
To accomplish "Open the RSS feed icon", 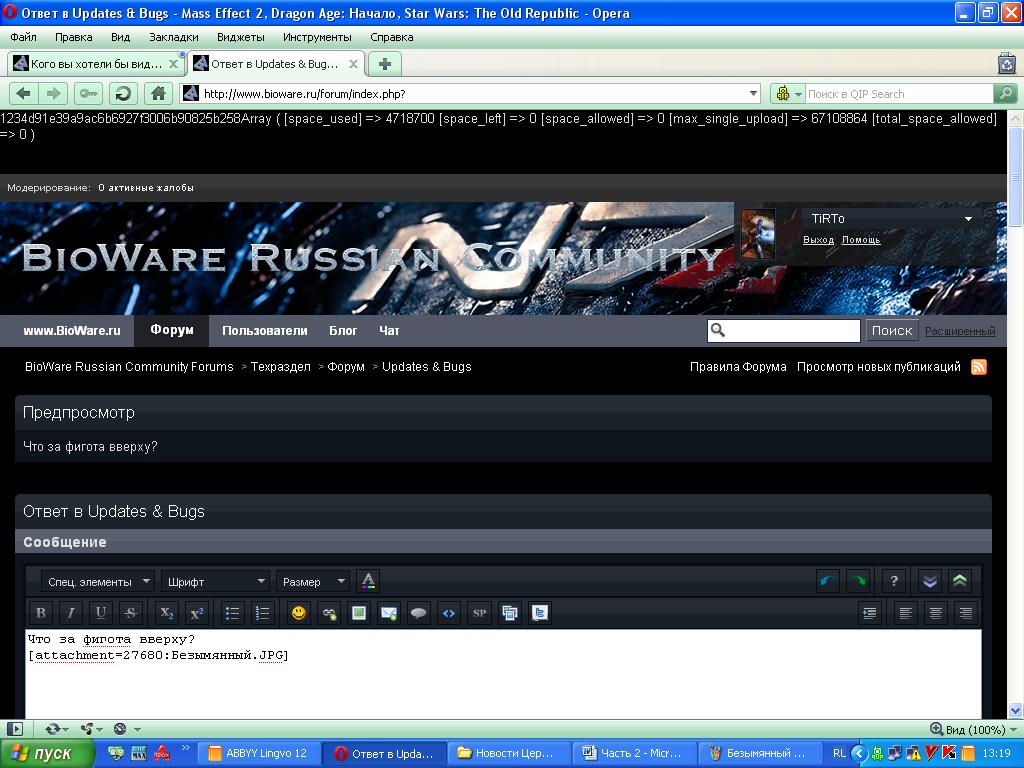I will [978, 367].
